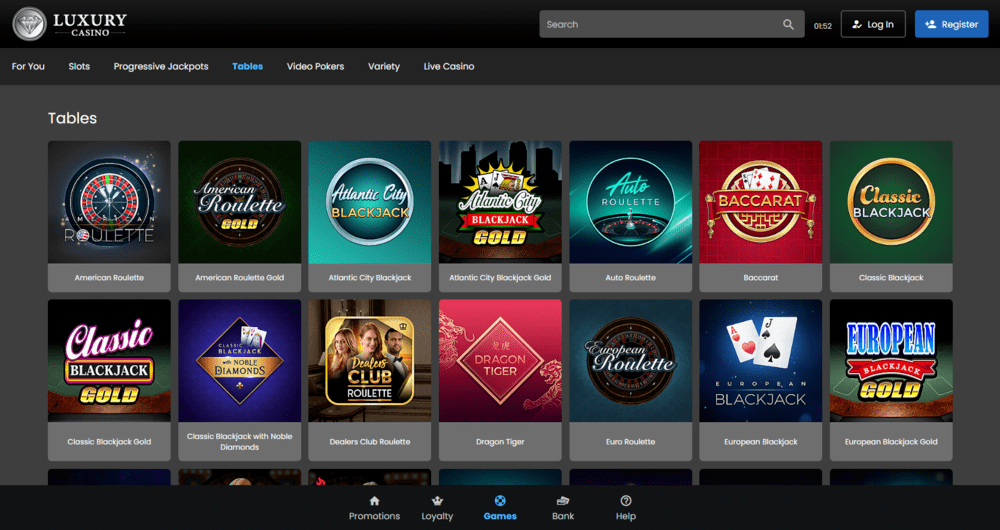Open the Auto Roulette game thumbnail
Screen dimensions: 1000x530
631,202
